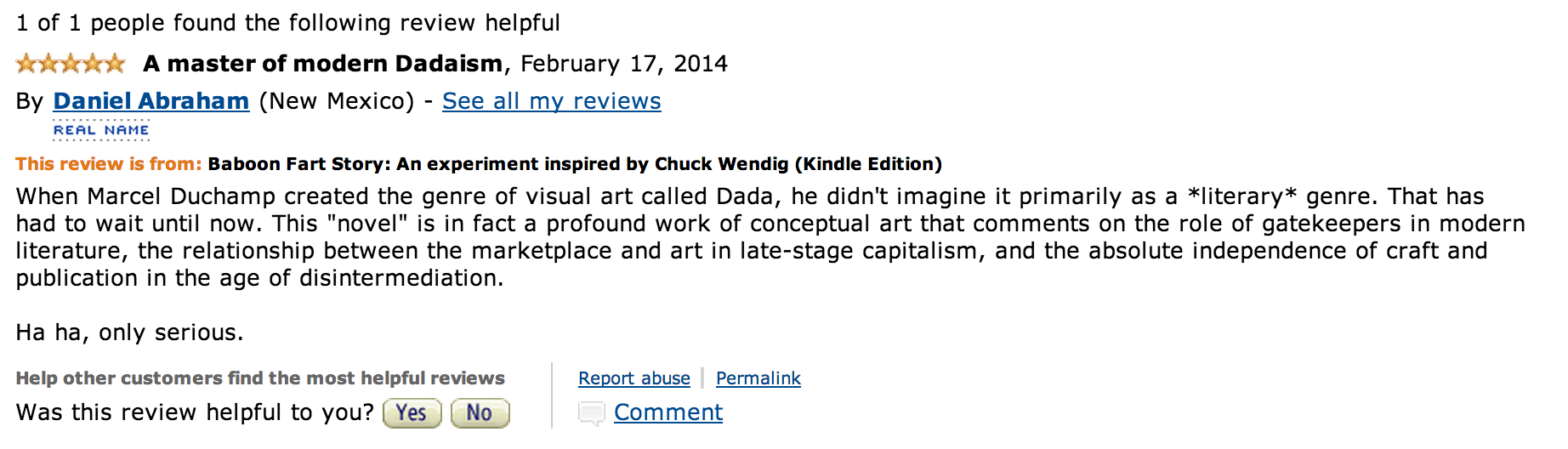
Task: Open Daniel Abraham's profile link
Action: click(151, 101)
